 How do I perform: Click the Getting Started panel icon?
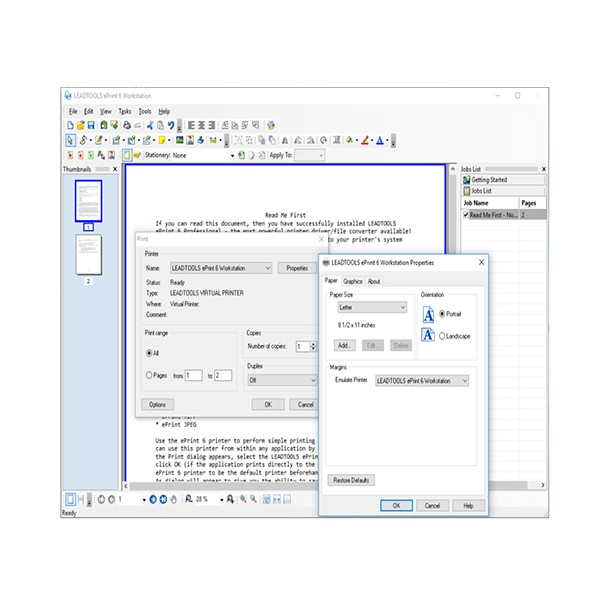tap(466, 180)
